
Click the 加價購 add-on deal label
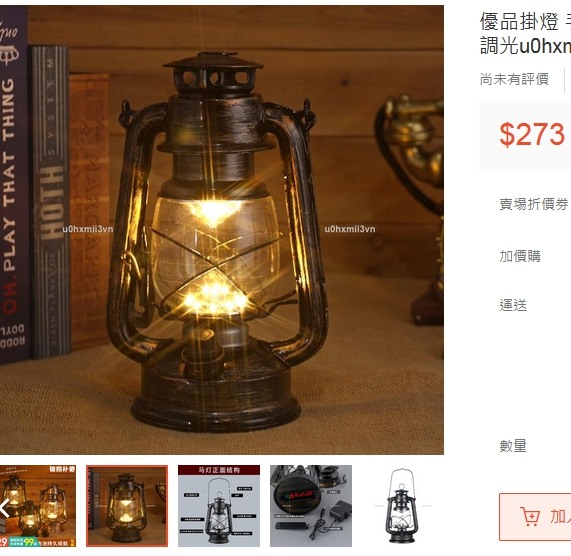[x=520, y=256]
